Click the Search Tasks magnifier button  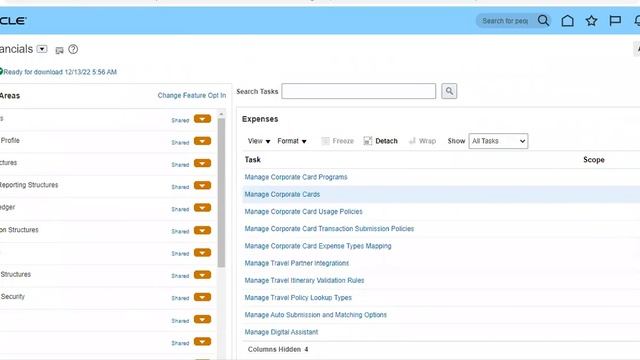(449, 91)
